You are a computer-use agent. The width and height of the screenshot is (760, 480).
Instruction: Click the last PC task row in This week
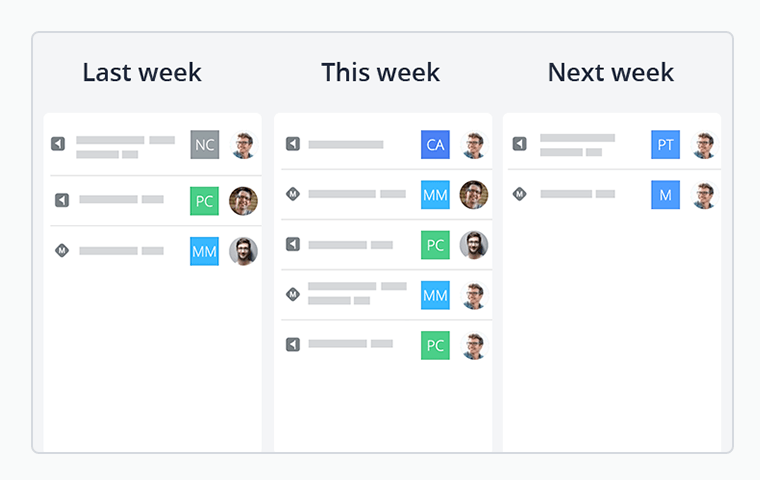point(387,345)
